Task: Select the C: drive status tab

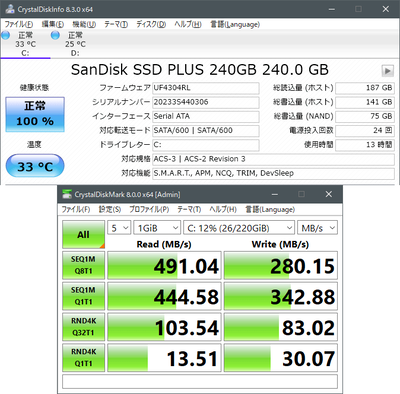Action: tap(25, 44)
